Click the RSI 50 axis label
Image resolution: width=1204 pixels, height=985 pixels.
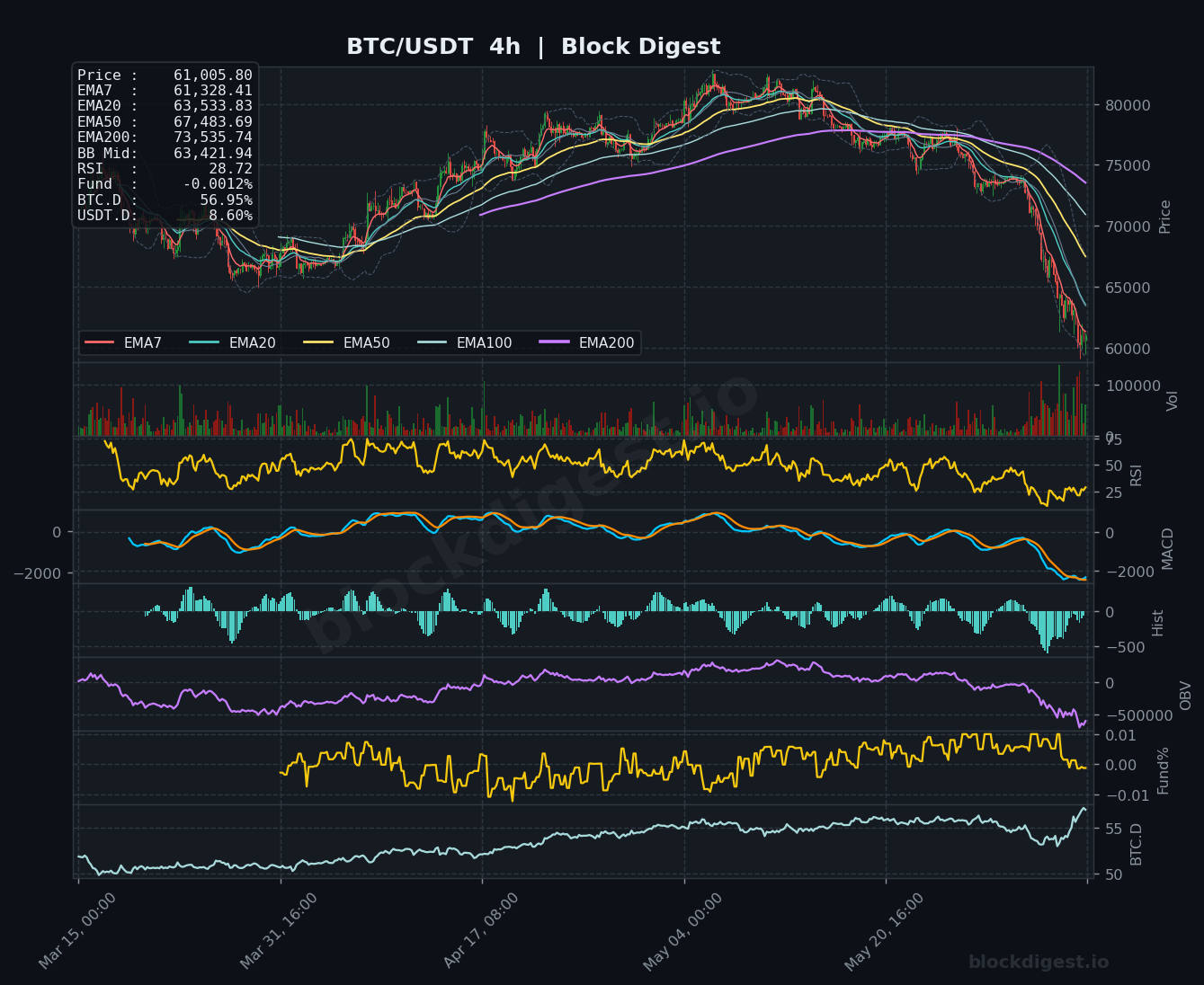pos(1113,466)
